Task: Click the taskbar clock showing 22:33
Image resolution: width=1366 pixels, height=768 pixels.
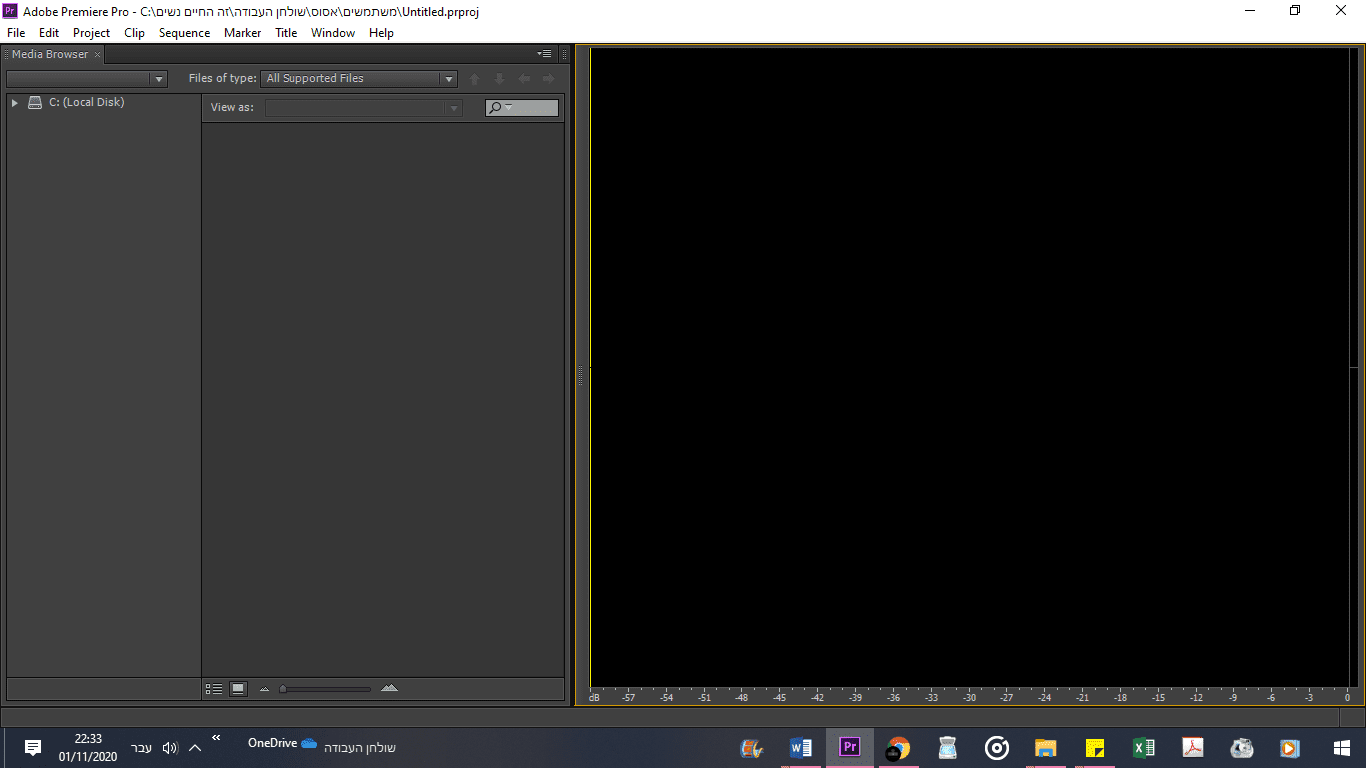Action: [x=88, y=748]
